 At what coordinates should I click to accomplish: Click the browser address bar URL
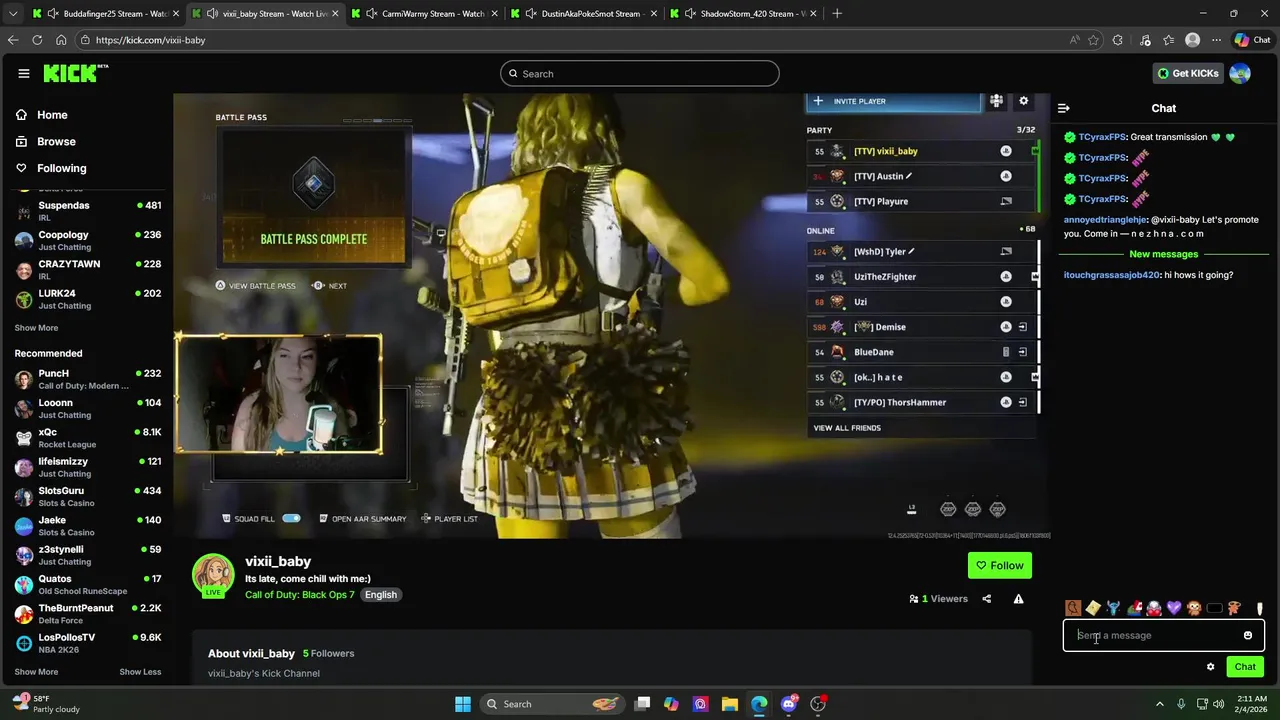[151, 40]
